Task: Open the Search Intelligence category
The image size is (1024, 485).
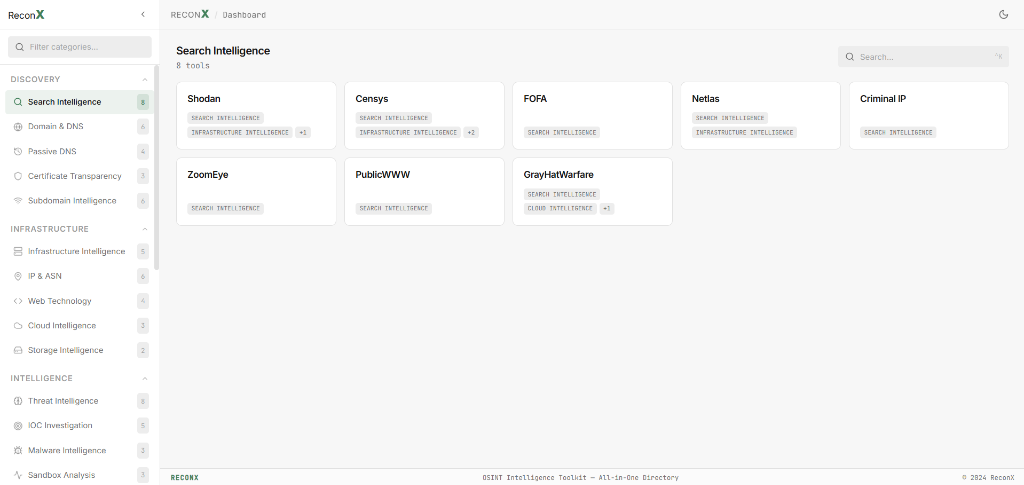Action: click(80, 102)
